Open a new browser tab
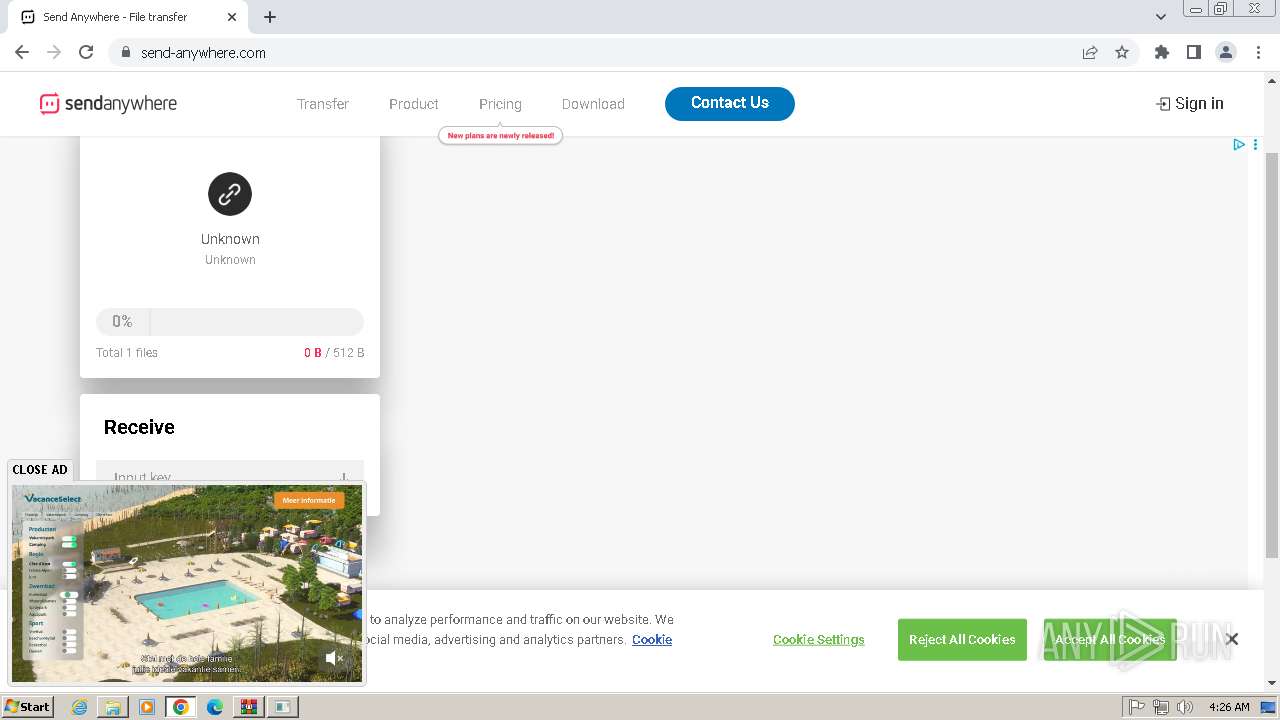The image size is (1280, 720). tap(270, 17)
